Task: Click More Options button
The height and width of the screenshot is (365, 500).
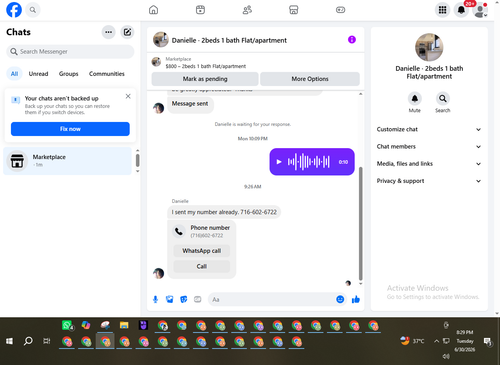Action: click(310, 79)
